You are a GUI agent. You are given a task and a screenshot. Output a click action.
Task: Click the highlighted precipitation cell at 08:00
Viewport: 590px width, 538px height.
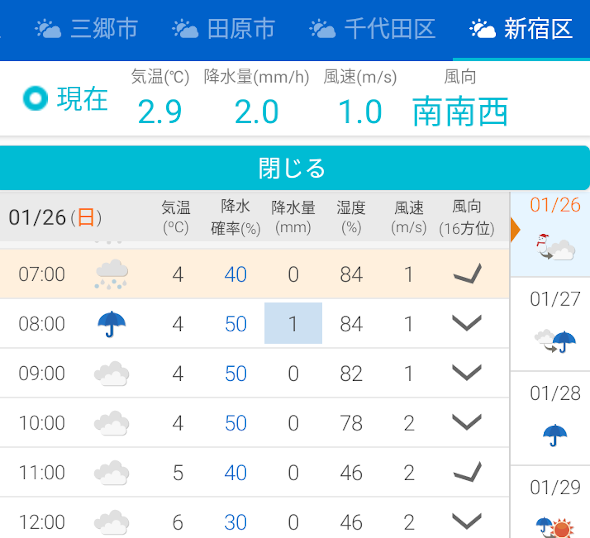click(x=293, y=323)
